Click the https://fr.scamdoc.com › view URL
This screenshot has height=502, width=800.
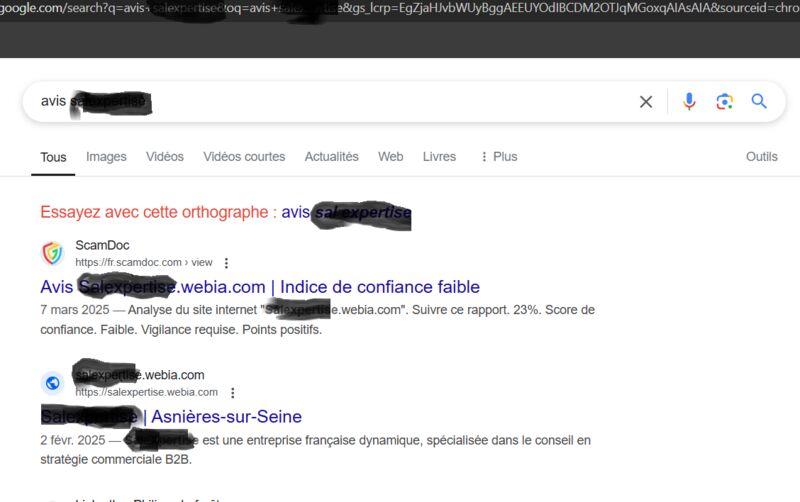click(143, 262)
